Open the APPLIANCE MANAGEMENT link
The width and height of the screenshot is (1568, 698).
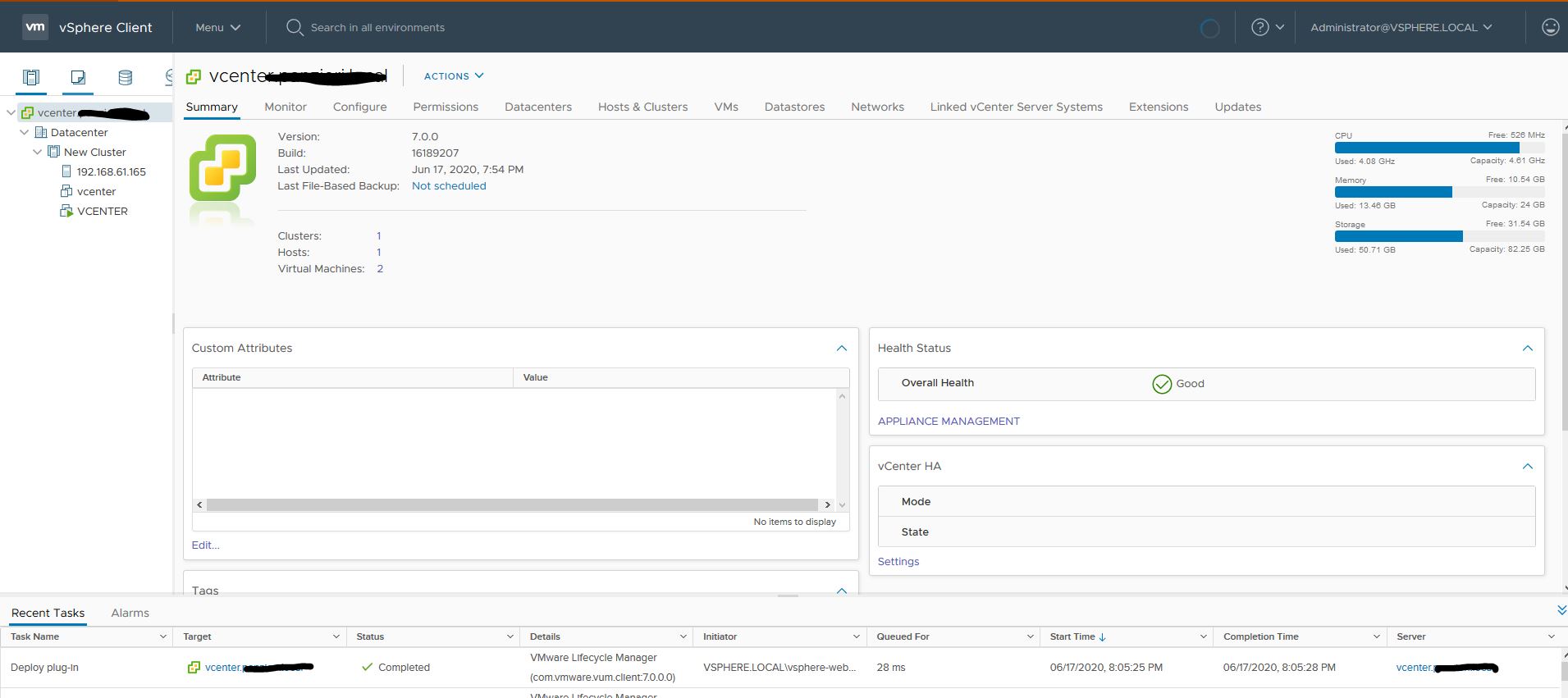(x=949, y=422)
